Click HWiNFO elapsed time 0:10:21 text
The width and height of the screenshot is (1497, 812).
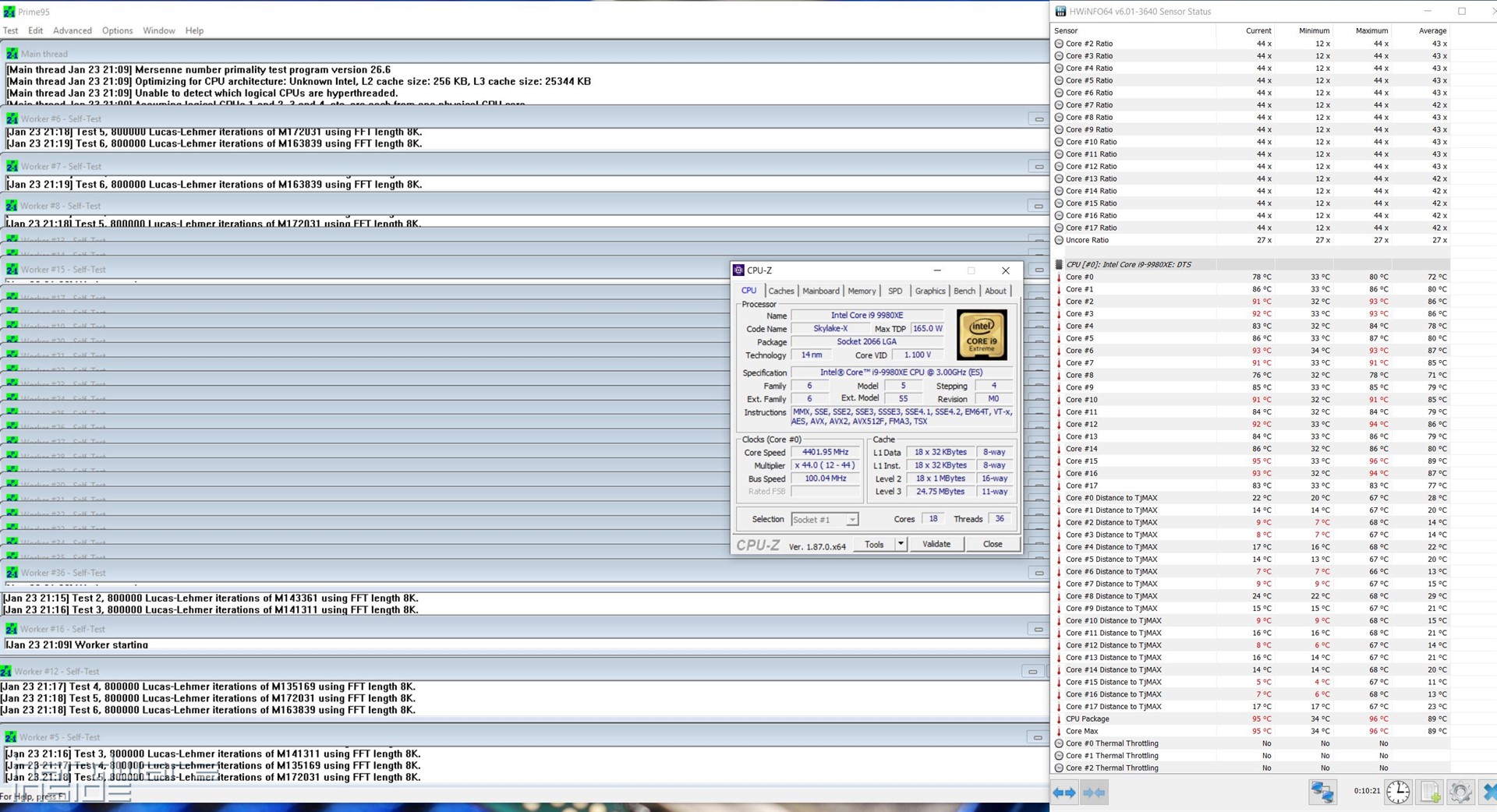(1367, 791)
